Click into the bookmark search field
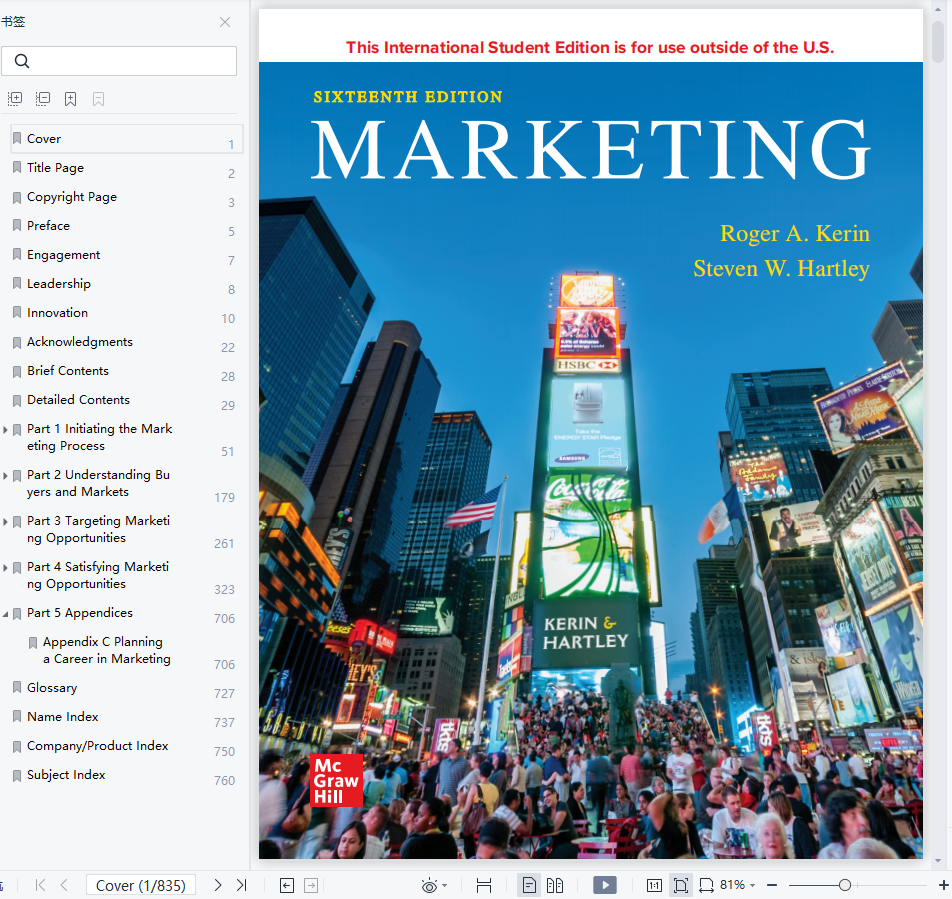This screenshot has width=952, height=899. tap(119, 61)
